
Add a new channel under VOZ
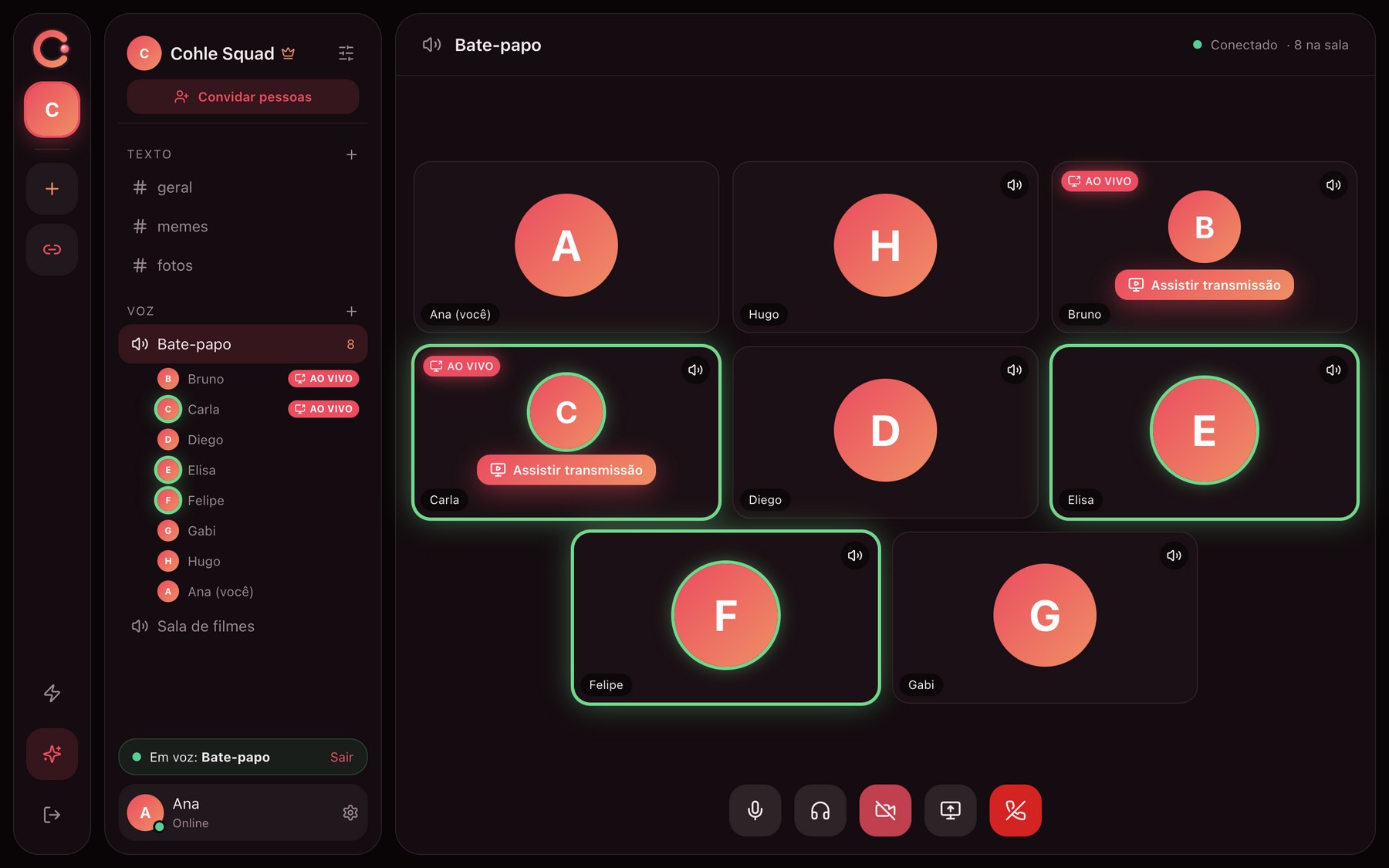351,311
